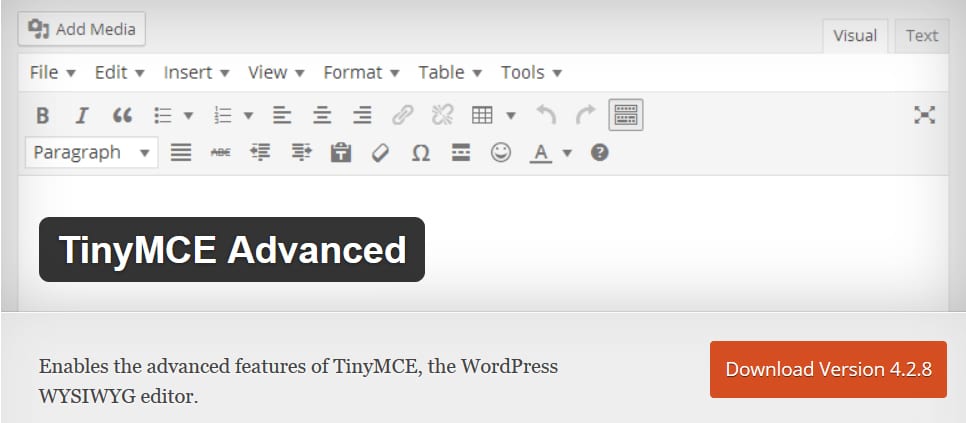Apply text color with the A icon
Viewport: 966px width, 423px height.
pyautogui.click(x=541, y=153)
